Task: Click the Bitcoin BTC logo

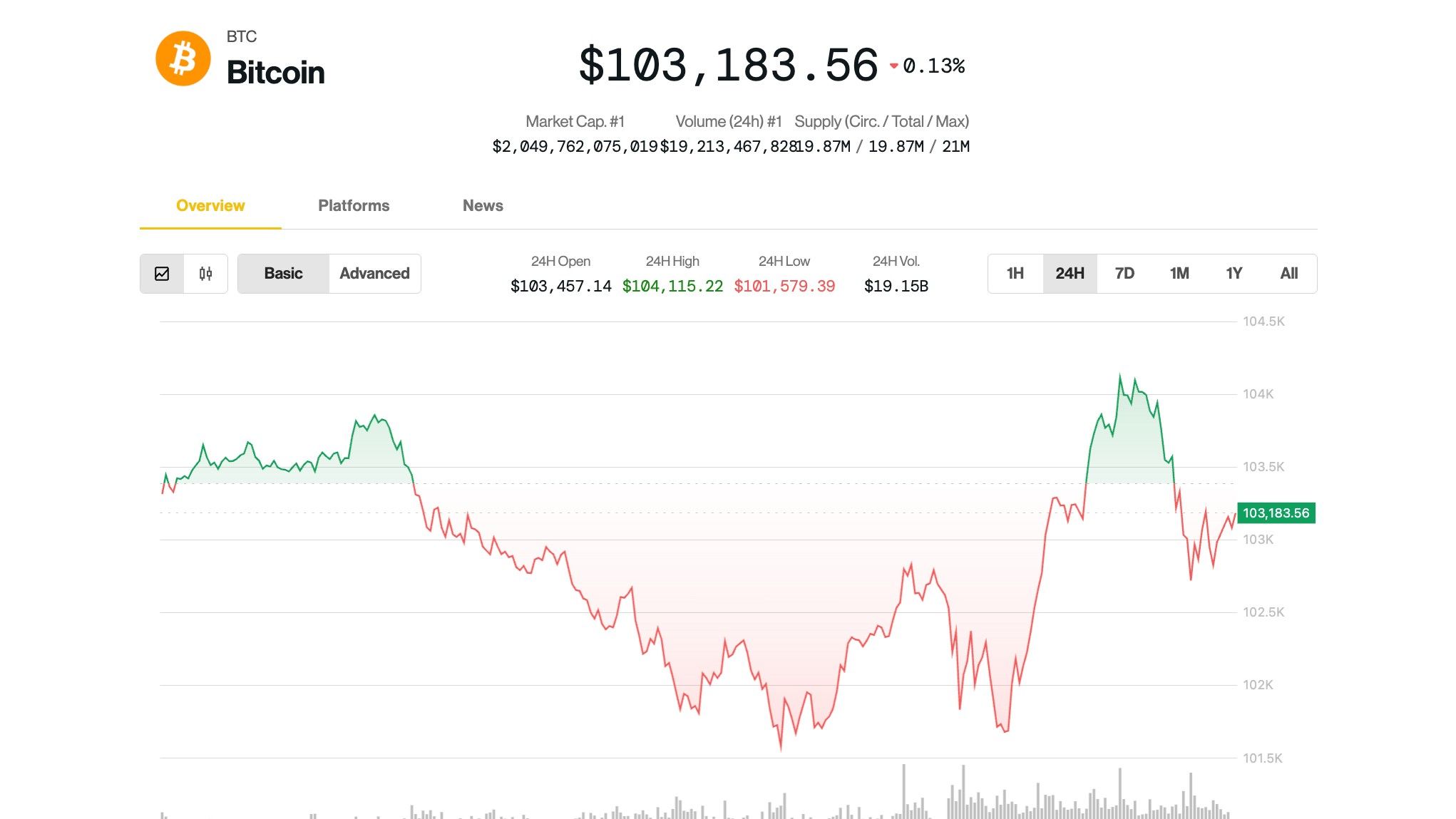Action: tap(183, 58)
